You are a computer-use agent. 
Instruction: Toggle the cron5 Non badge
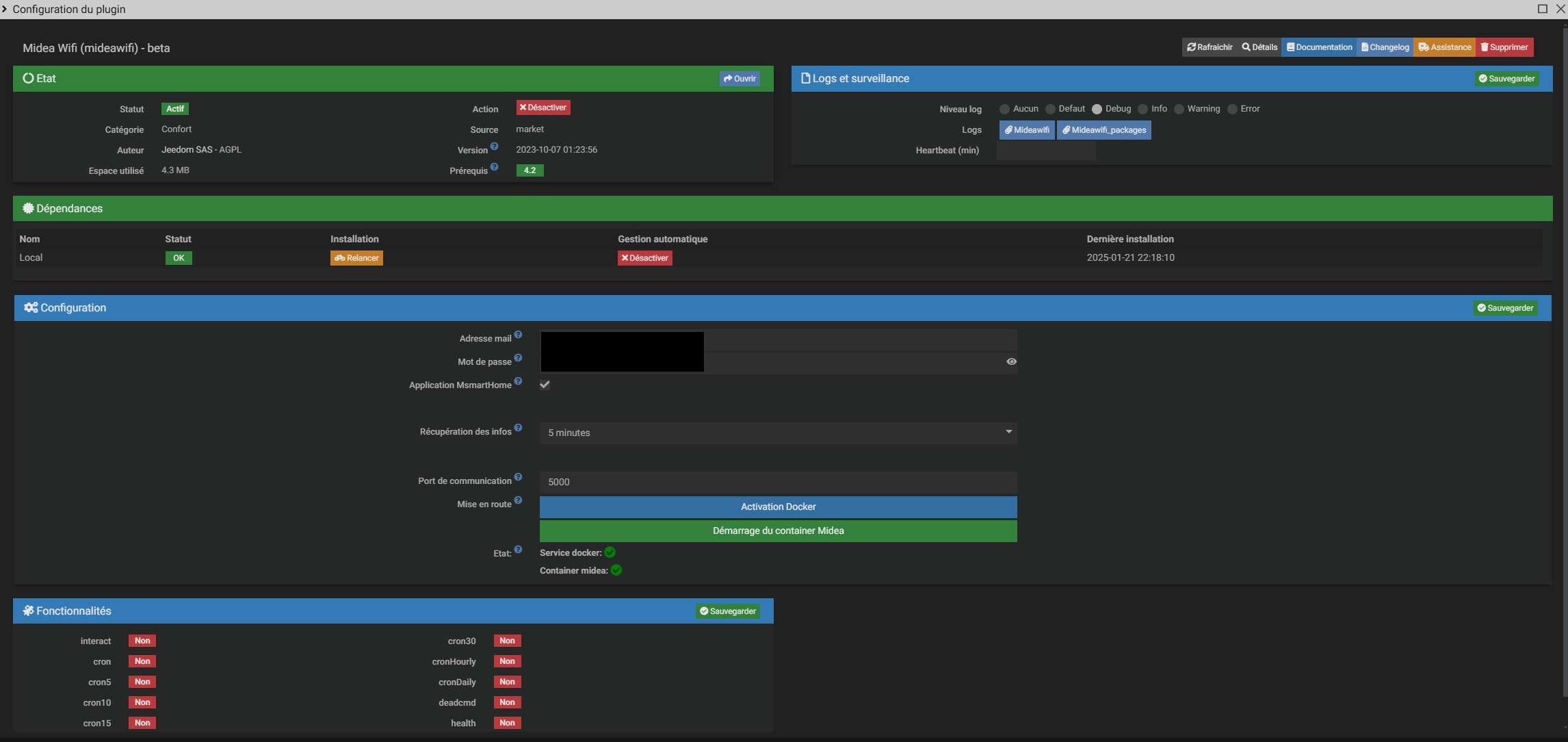142,682
